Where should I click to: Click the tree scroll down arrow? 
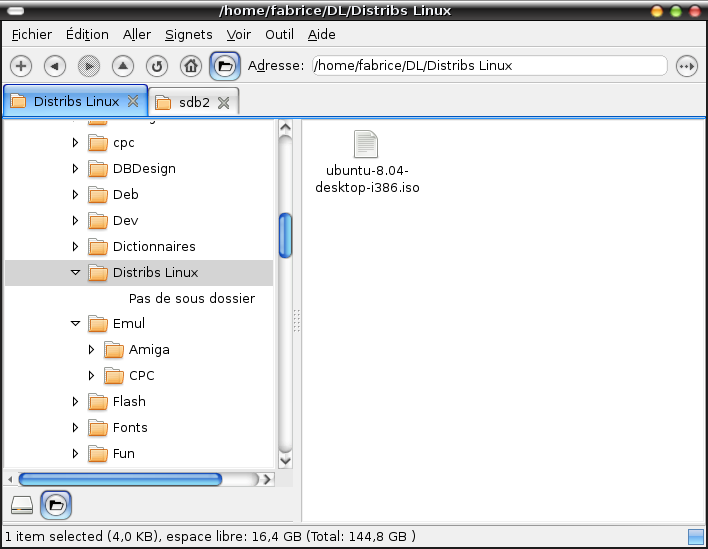point(285,461)
